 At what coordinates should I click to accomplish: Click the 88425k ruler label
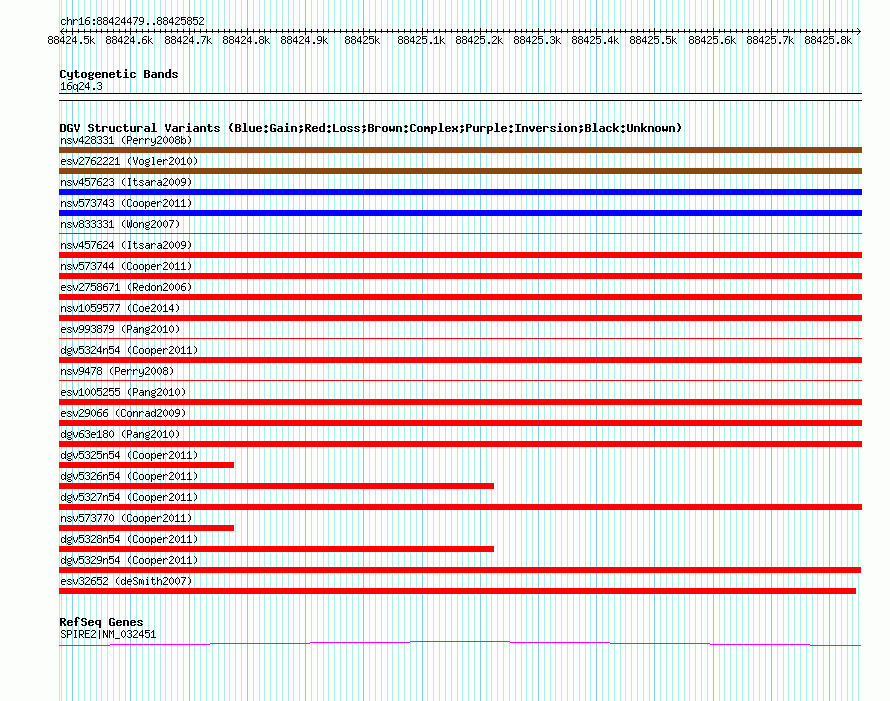click(362, 40)
